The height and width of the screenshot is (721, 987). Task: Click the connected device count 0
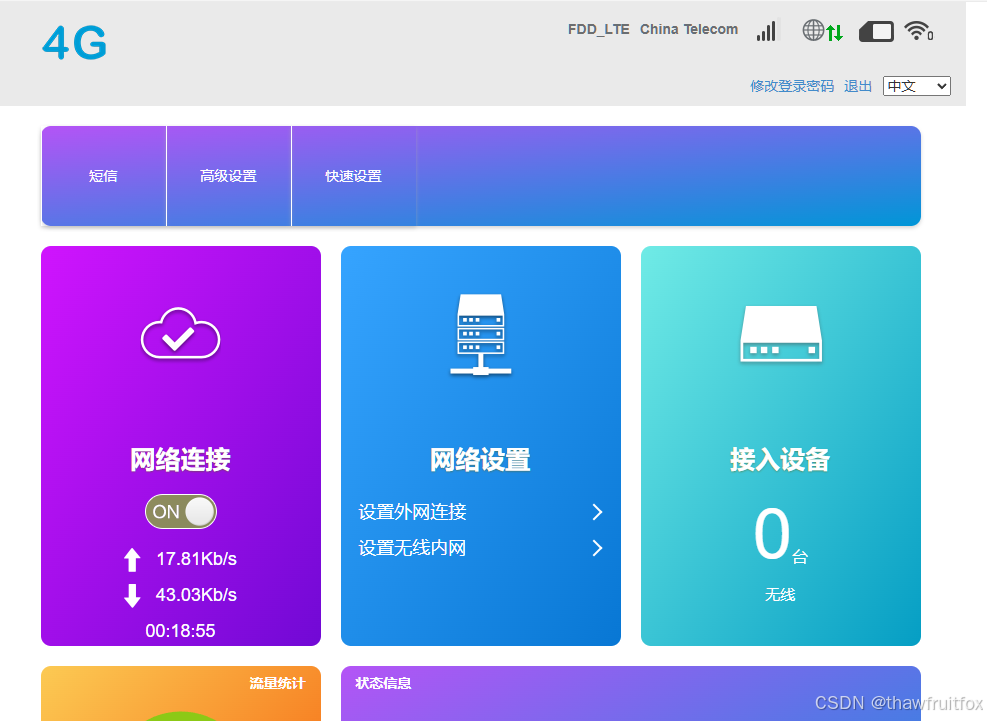[x=772, y=534]
